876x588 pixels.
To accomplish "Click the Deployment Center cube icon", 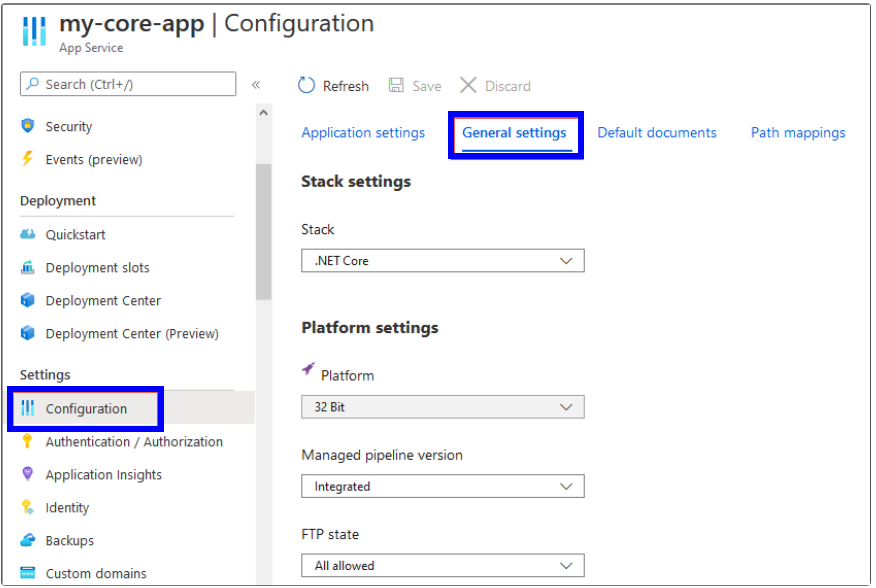I will point(27,300).
